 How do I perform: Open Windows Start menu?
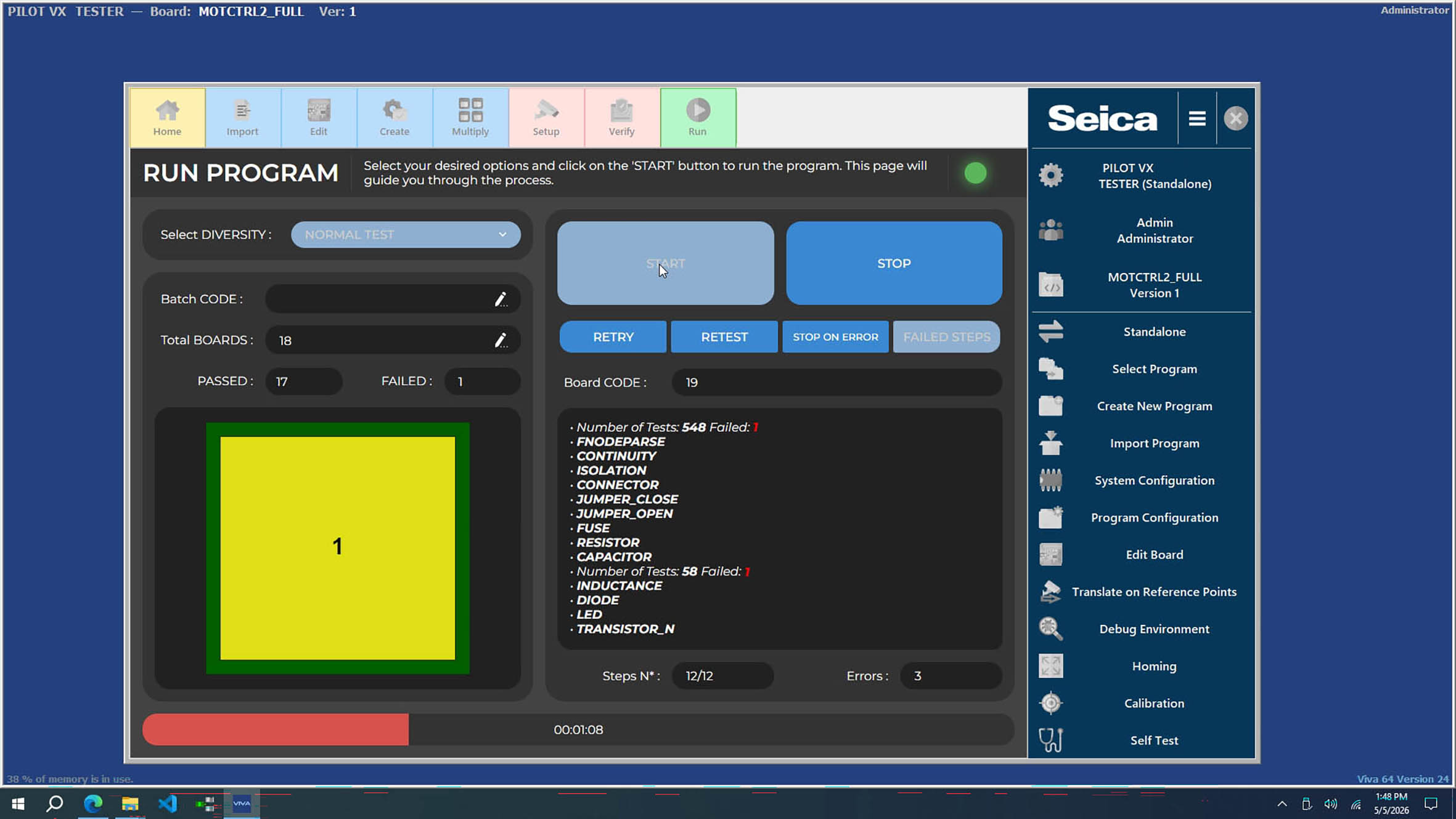tap(18, 804)
